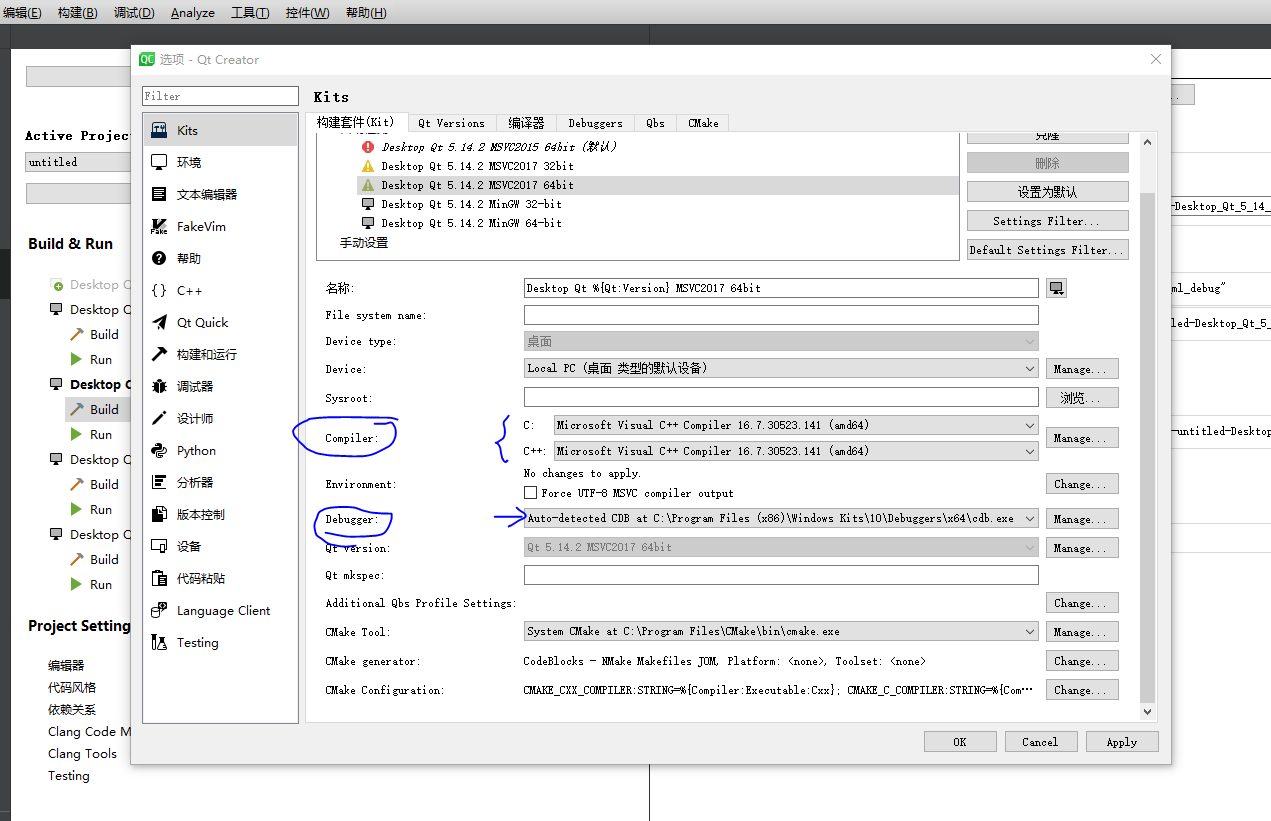Select the Desktop Qt 5.14.2 MSVC2015 64bit kit

click(x=498, y=147)
